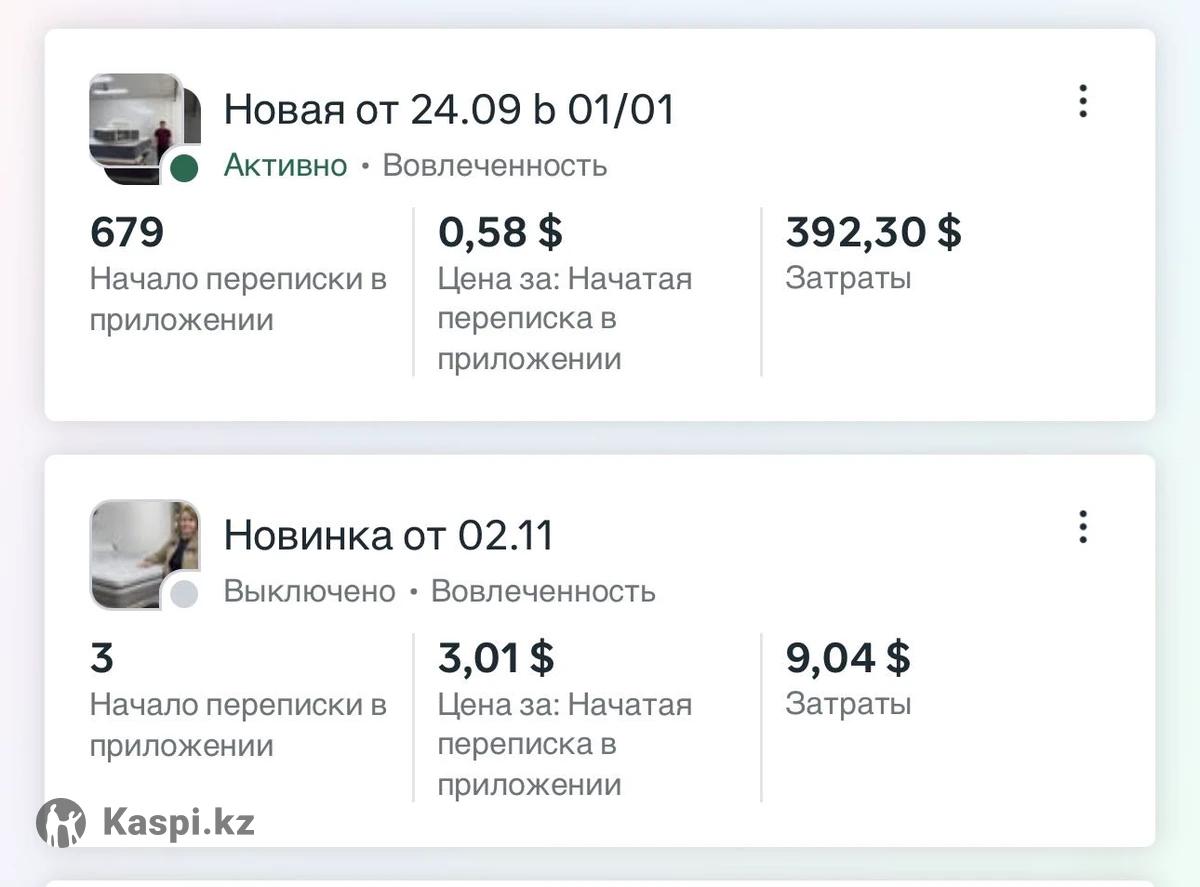This screenshot has width=1200, height=887.
Task: Open thumbnail of Новая от 24.09 ad
Action: [140, 124]
